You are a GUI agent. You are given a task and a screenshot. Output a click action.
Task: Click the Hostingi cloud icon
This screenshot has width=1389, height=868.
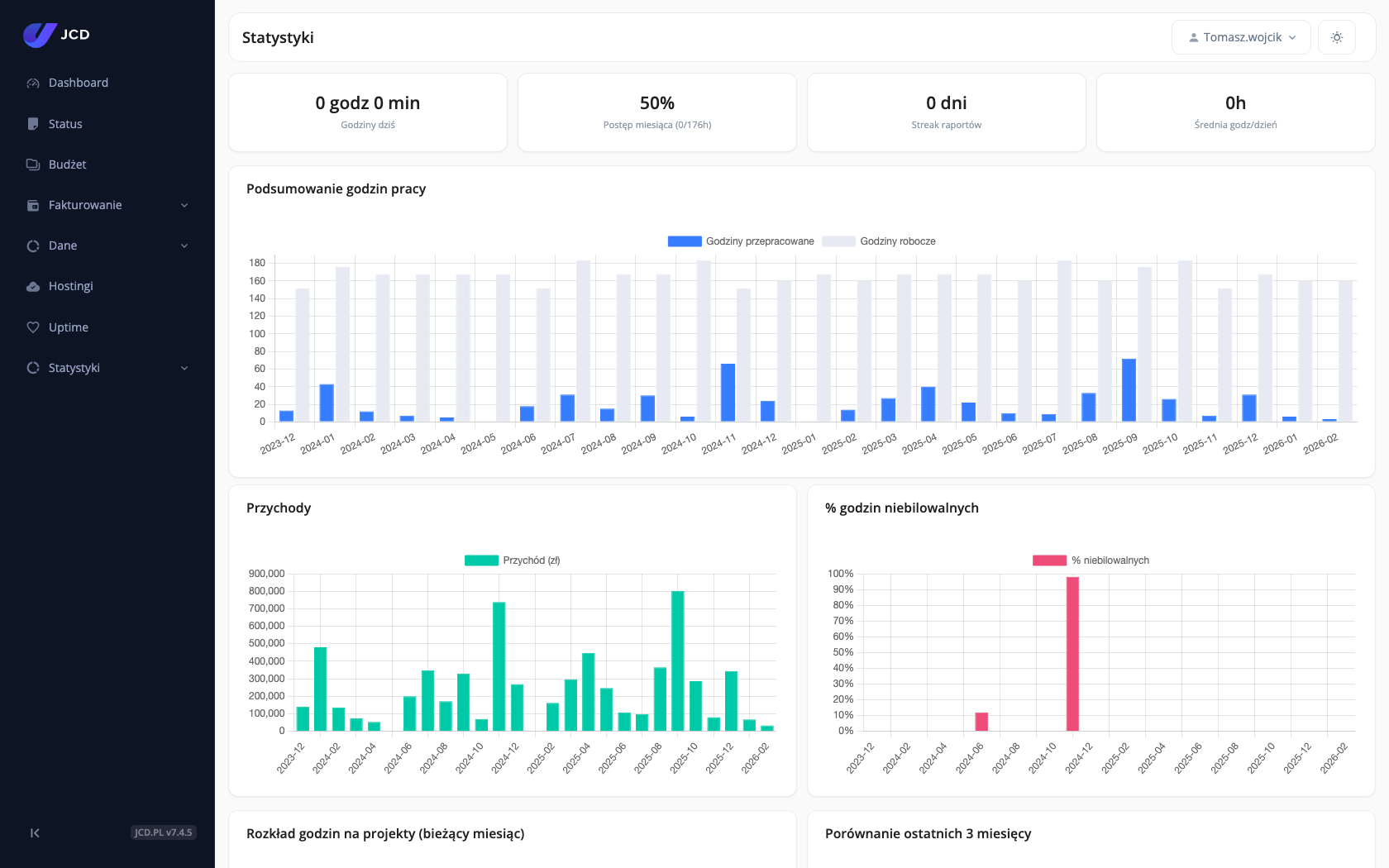[33, 286]
